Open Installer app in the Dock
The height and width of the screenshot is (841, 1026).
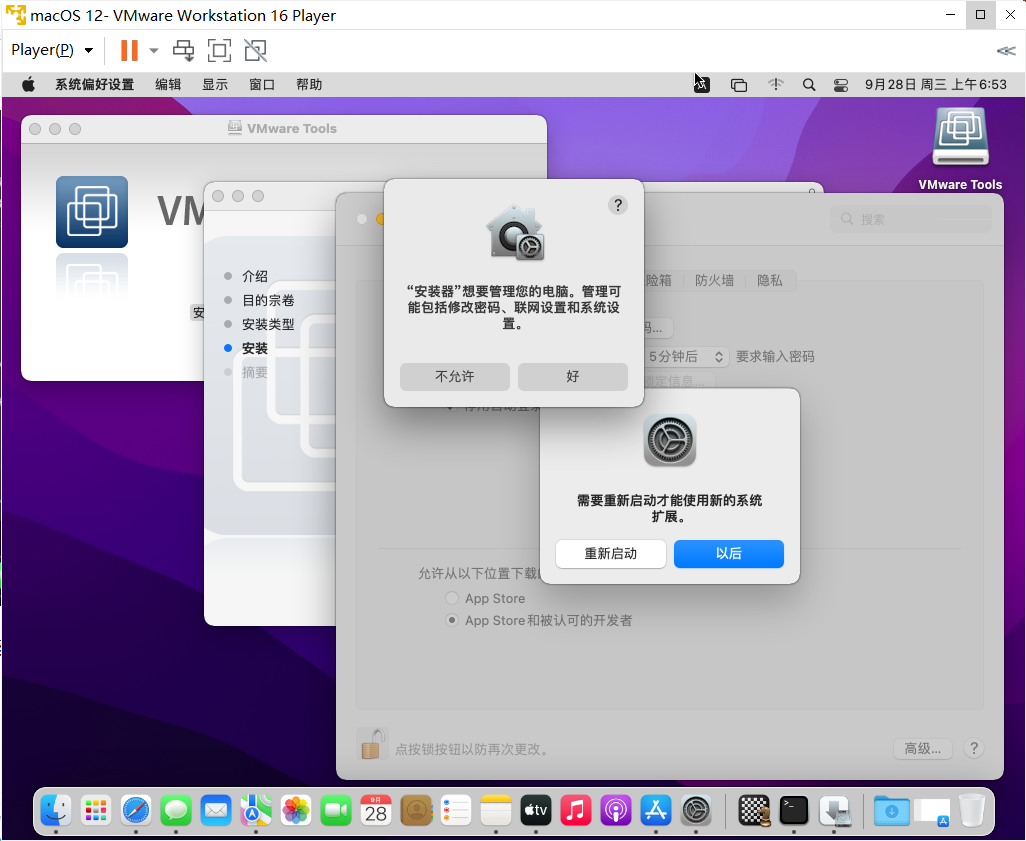[x=834, y=810]
